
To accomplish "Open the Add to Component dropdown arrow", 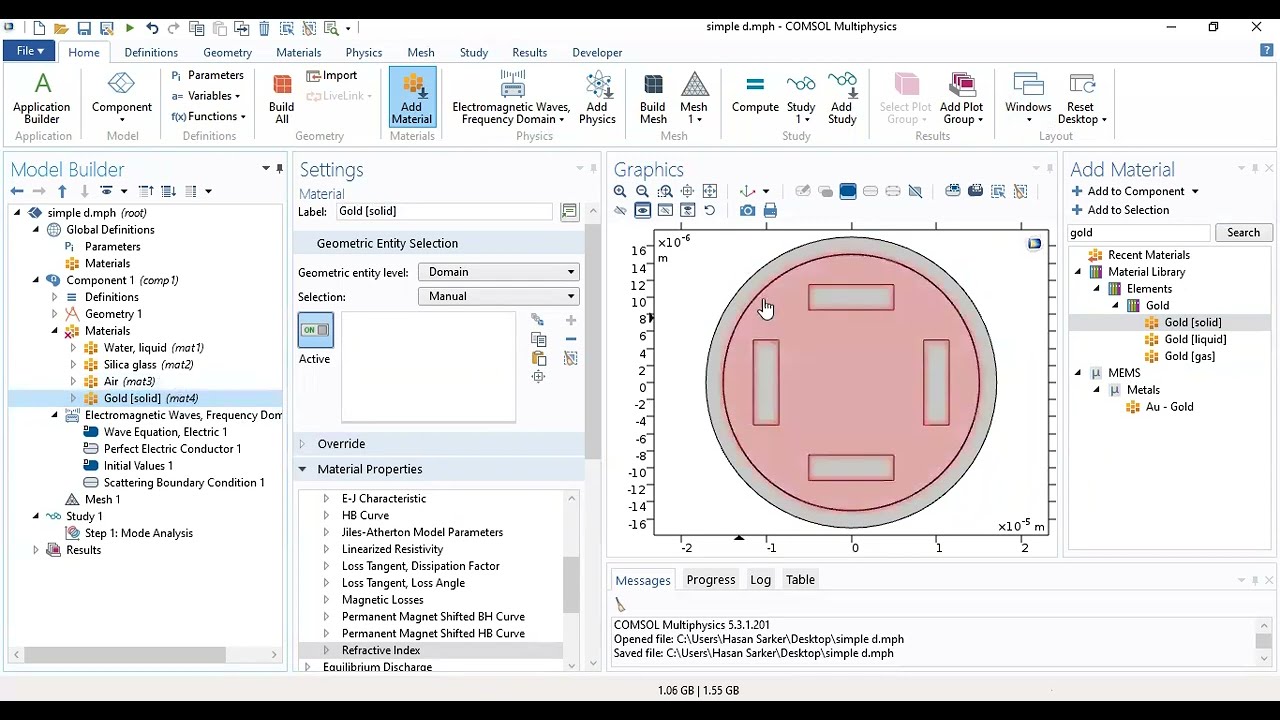I will click(1194, 191).
